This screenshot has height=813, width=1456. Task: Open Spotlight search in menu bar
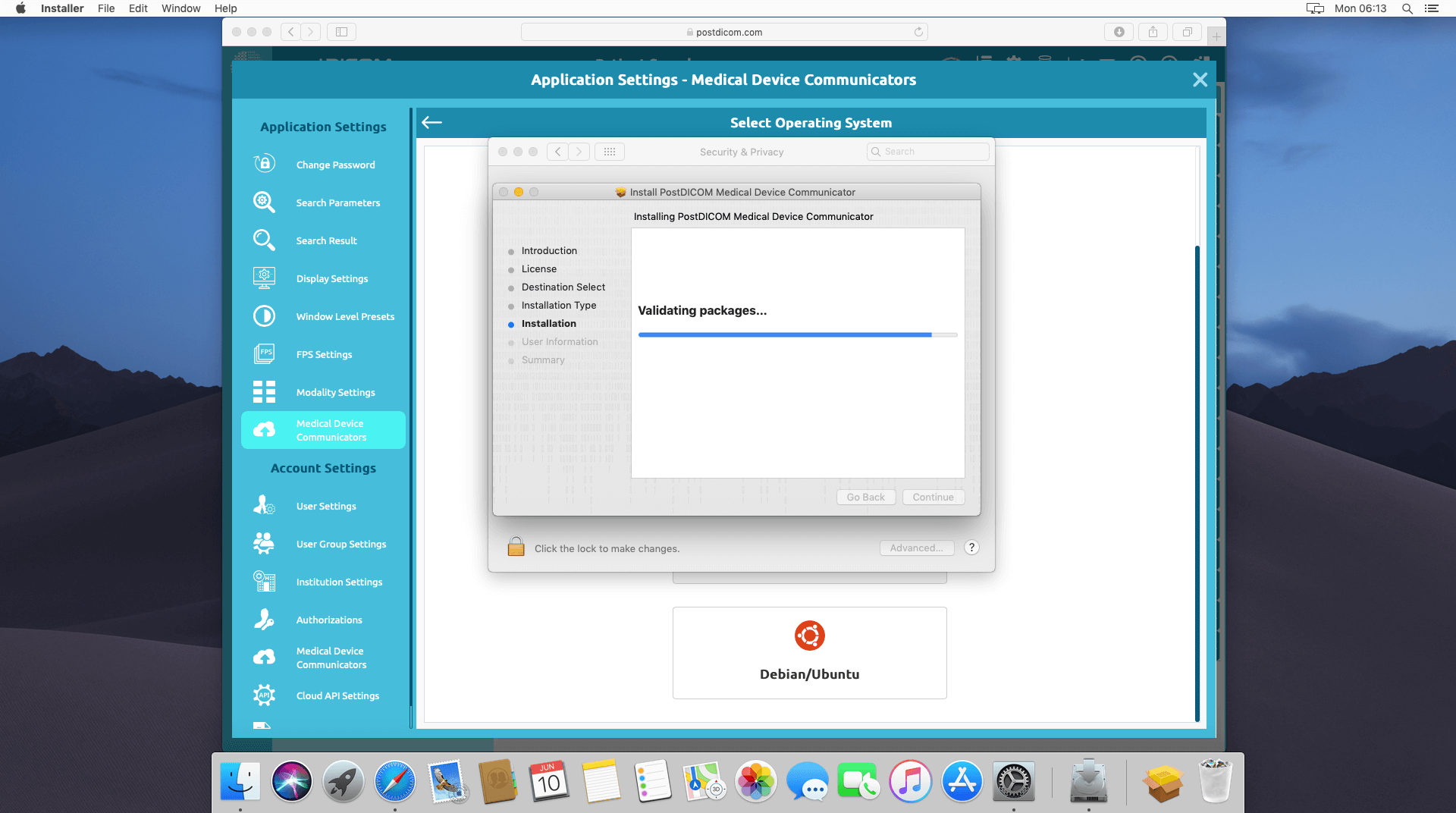pyautogui.click(x=1407, y=8)
